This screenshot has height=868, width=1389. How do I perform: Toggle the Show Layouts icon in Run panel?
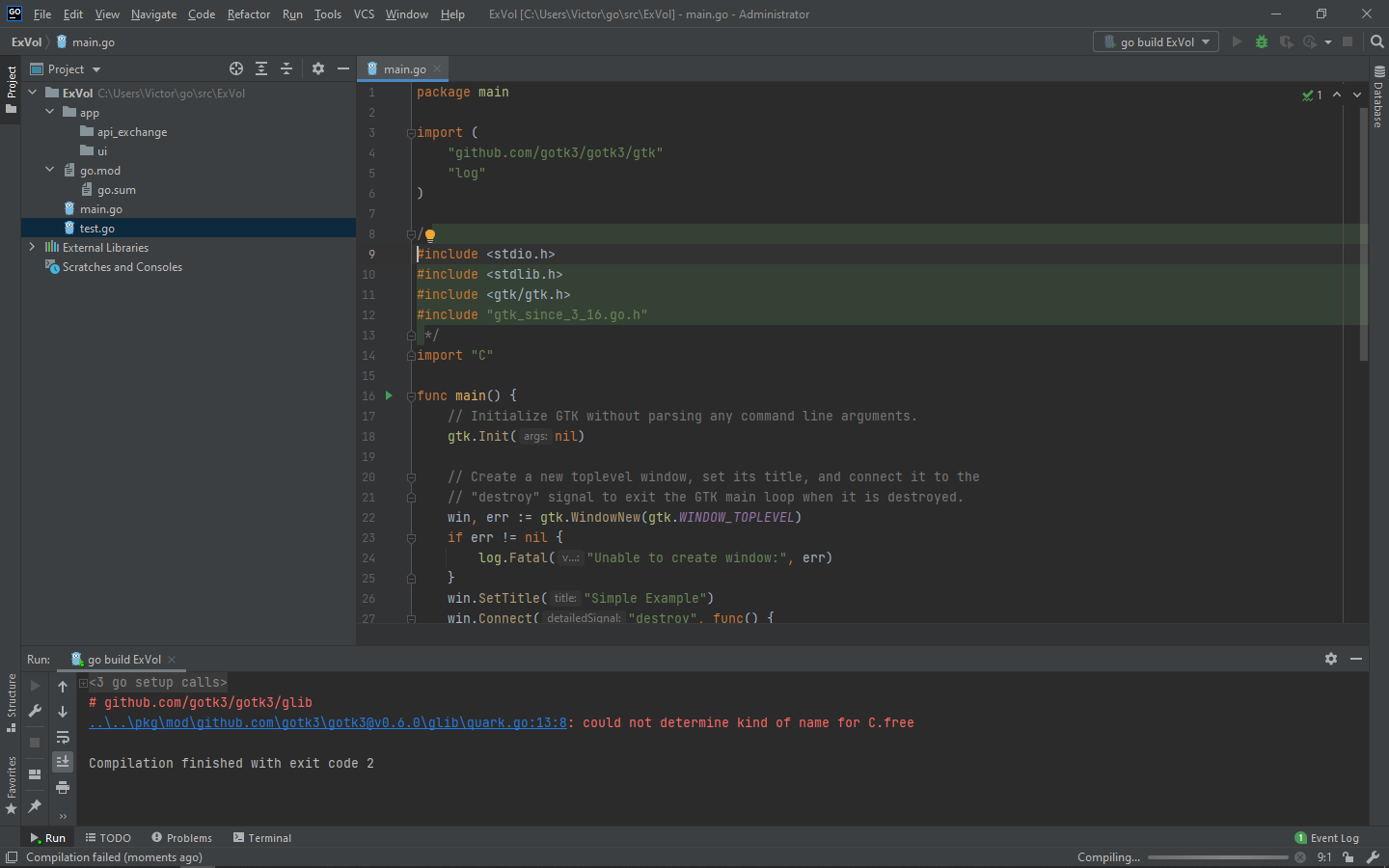click(x=35, y=774)
